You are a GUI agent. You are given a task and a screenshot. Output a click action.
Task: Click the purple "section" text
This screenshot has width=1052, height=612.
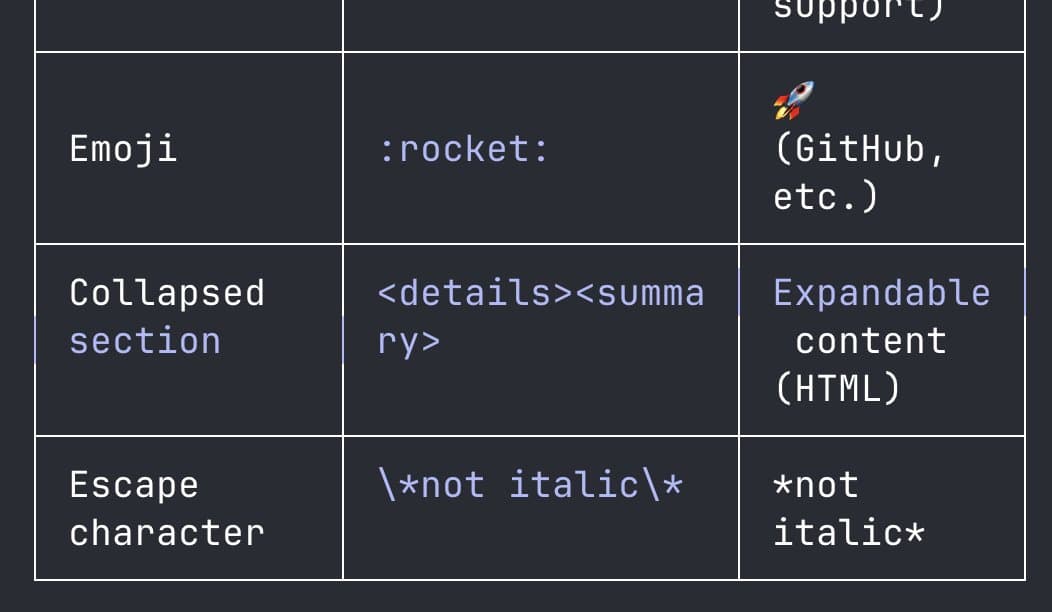(x=145, y=341)
